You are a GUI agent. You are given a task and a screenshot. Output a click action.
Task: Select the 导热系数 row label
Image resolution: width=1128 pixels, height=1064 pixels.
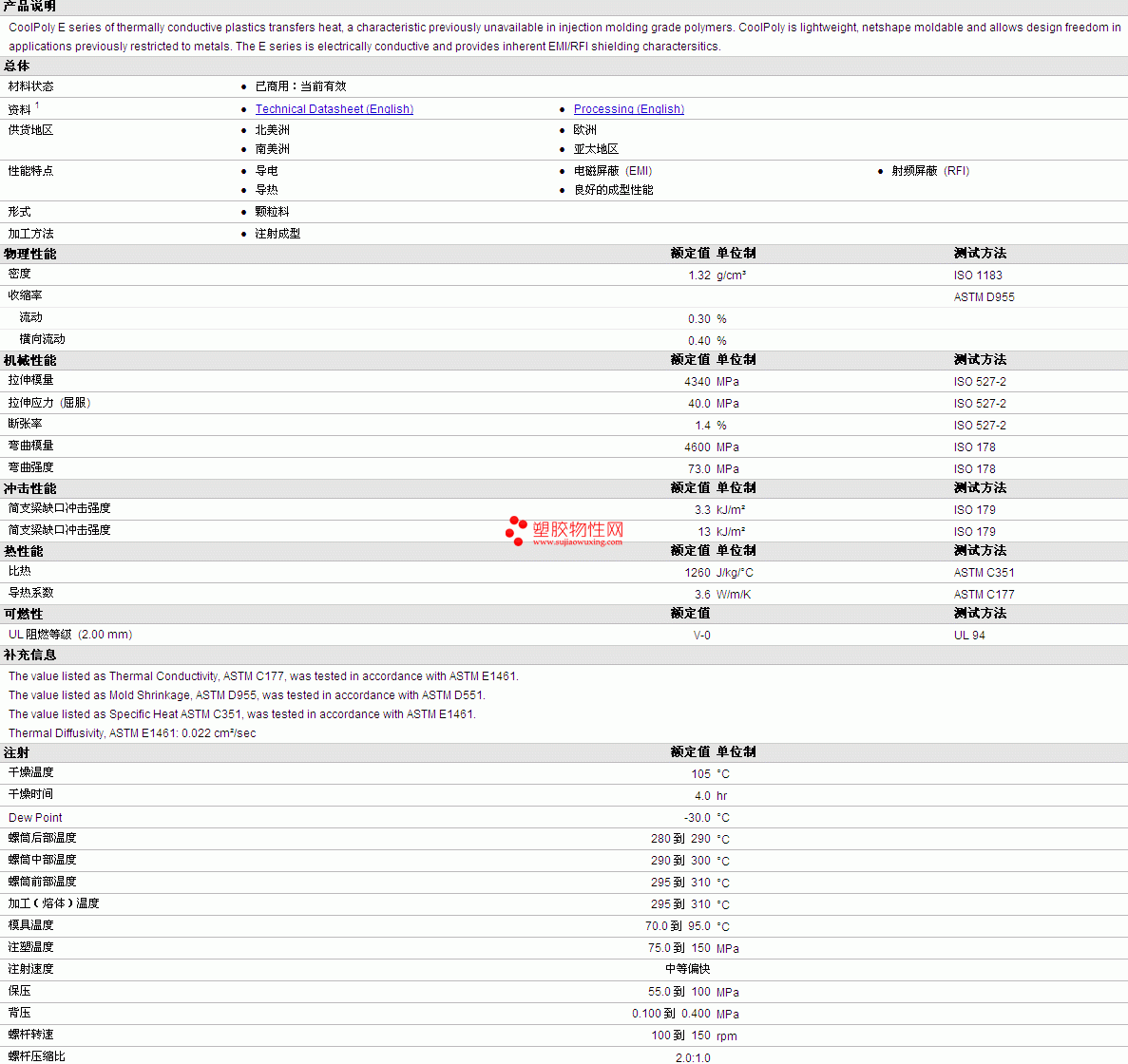[x=31, y=593]
